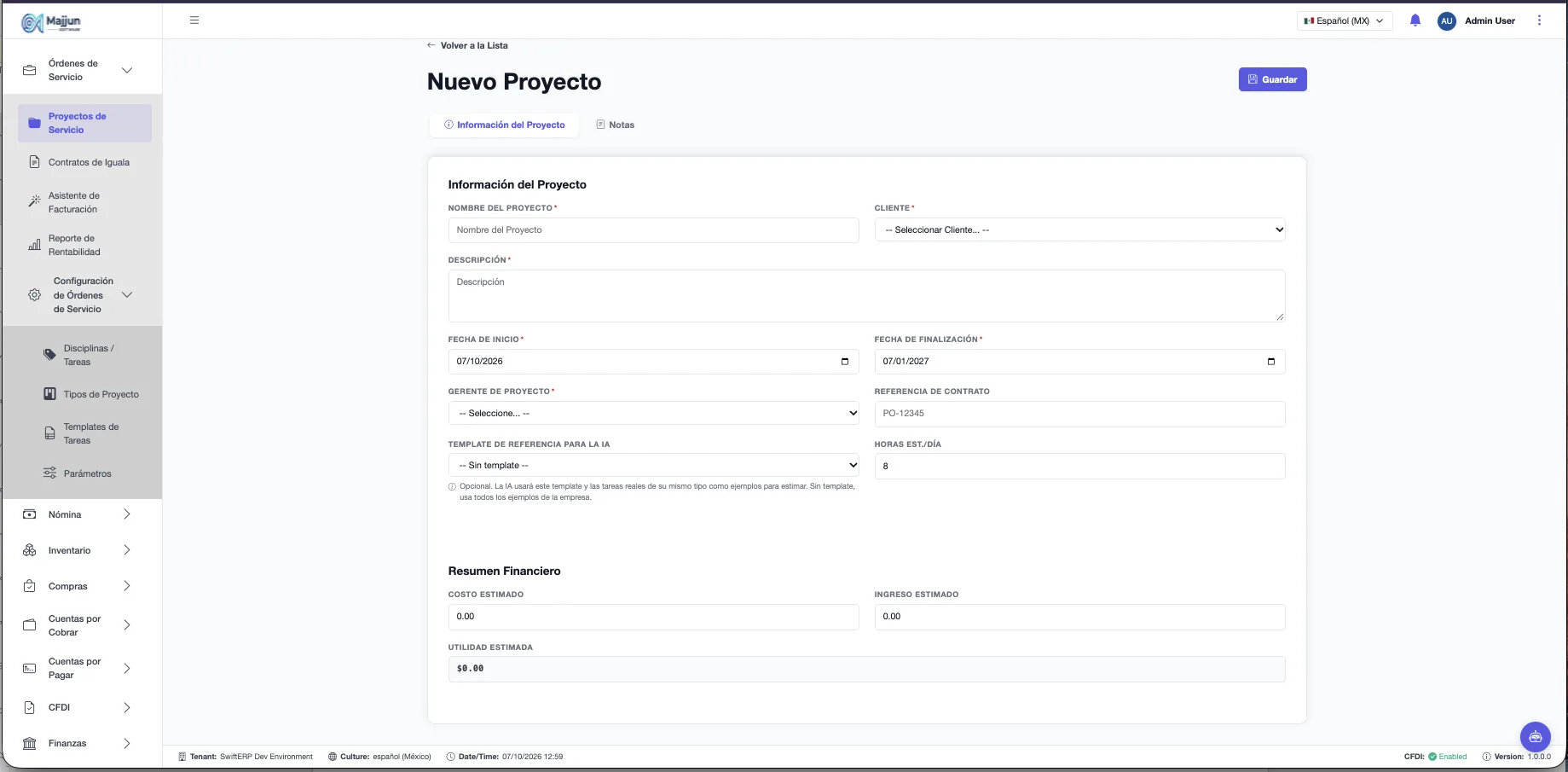The image size is (1568, 772).
Task: Toggle sidebar with the hamburger menu icon
Action: click(194, 20)
